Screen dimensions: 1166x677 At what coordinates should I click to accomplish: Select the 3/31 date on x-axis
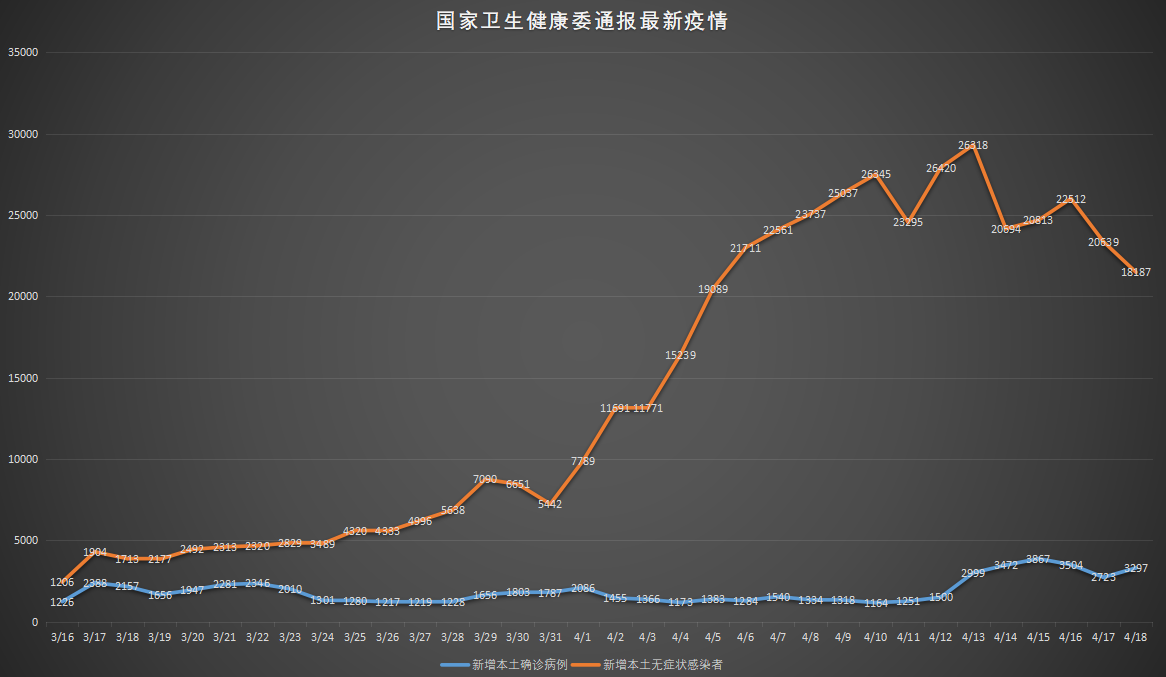coord(550,638)
